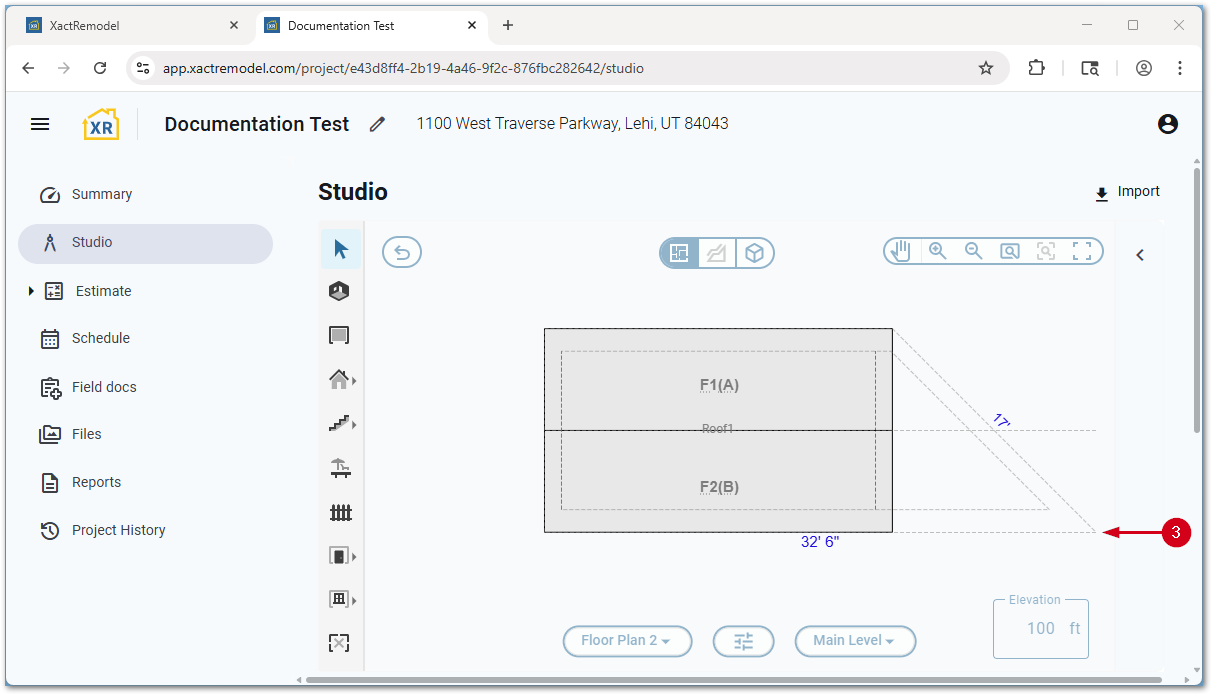Zoom in on the canvas

937,251
